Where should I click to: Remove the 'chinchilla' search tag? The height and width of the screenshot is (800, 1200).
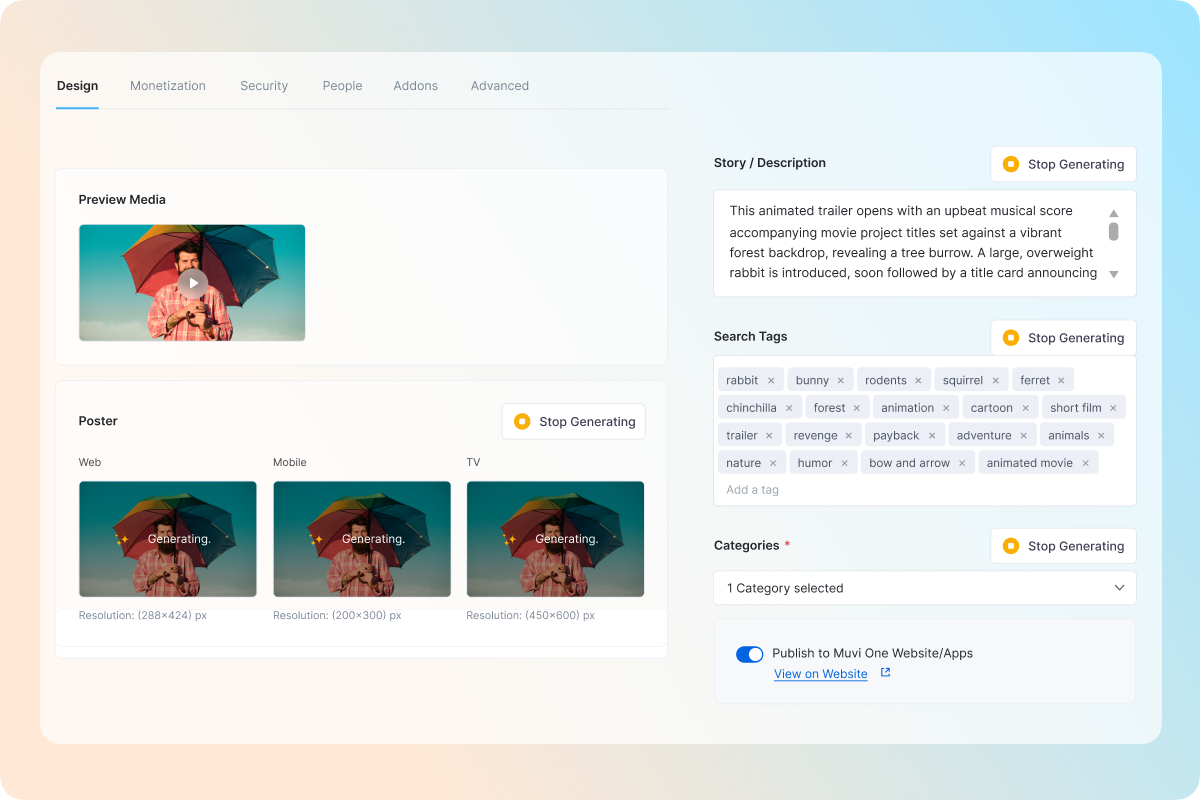pyautogui.click(x=789, y=408)
